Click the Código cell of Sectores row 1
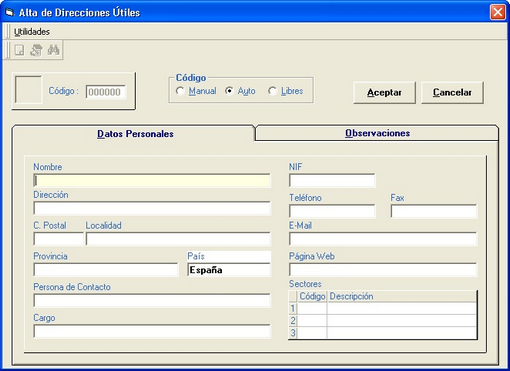The width and height of the screenshot is (510, 371). [312, 308]
